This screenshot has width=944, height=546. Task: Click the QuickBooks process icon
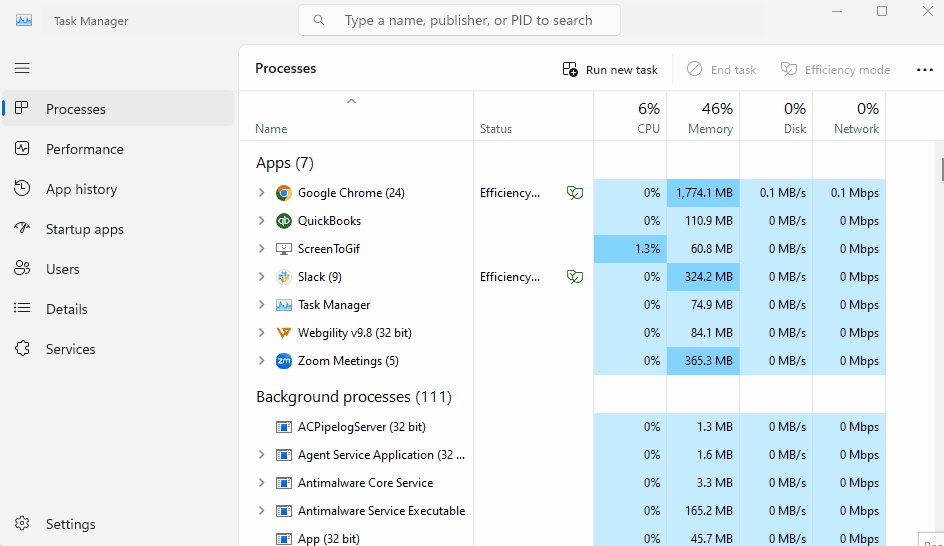point(284,221)
